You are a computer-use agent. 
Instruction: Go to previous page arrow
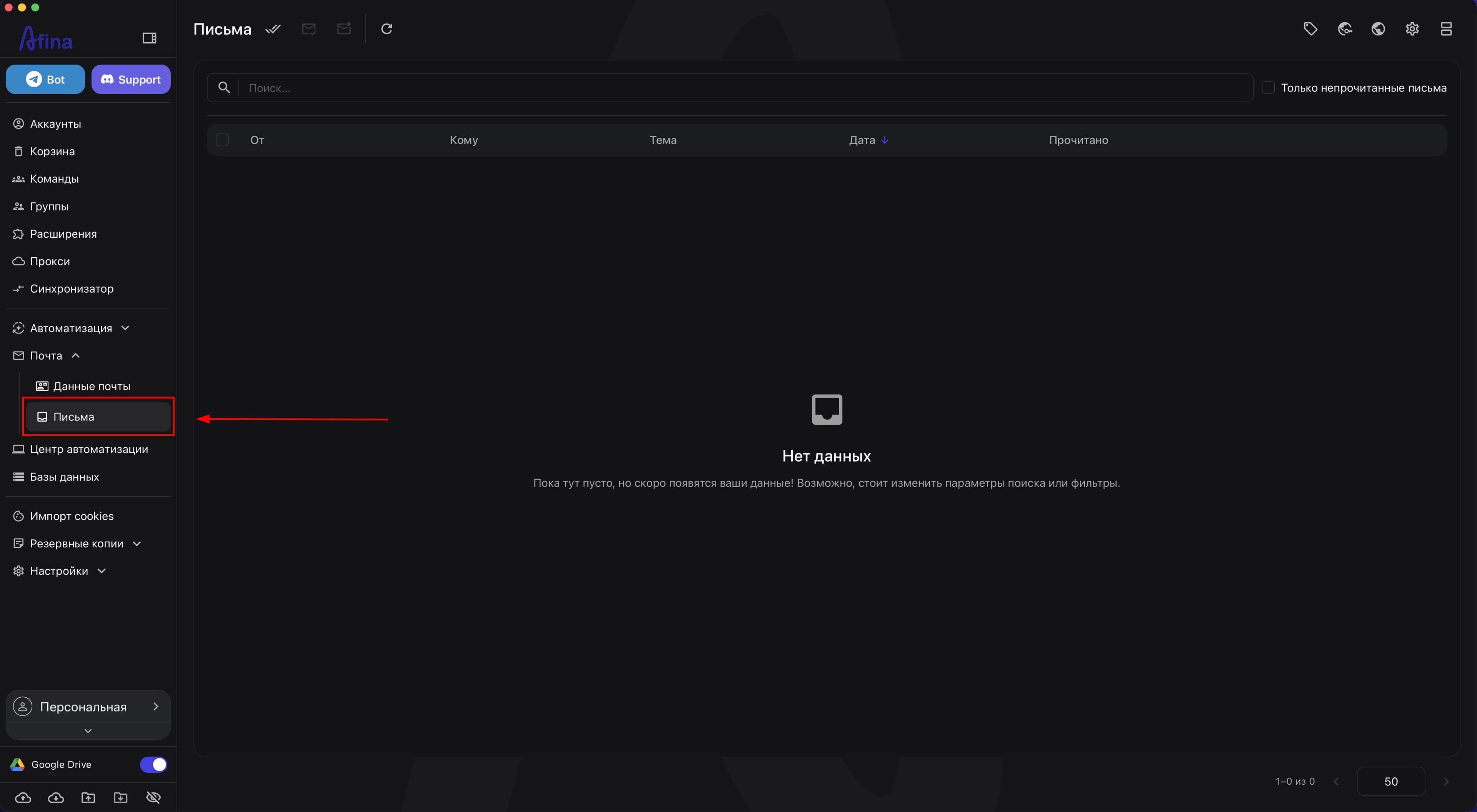(x=1337, y=781)
